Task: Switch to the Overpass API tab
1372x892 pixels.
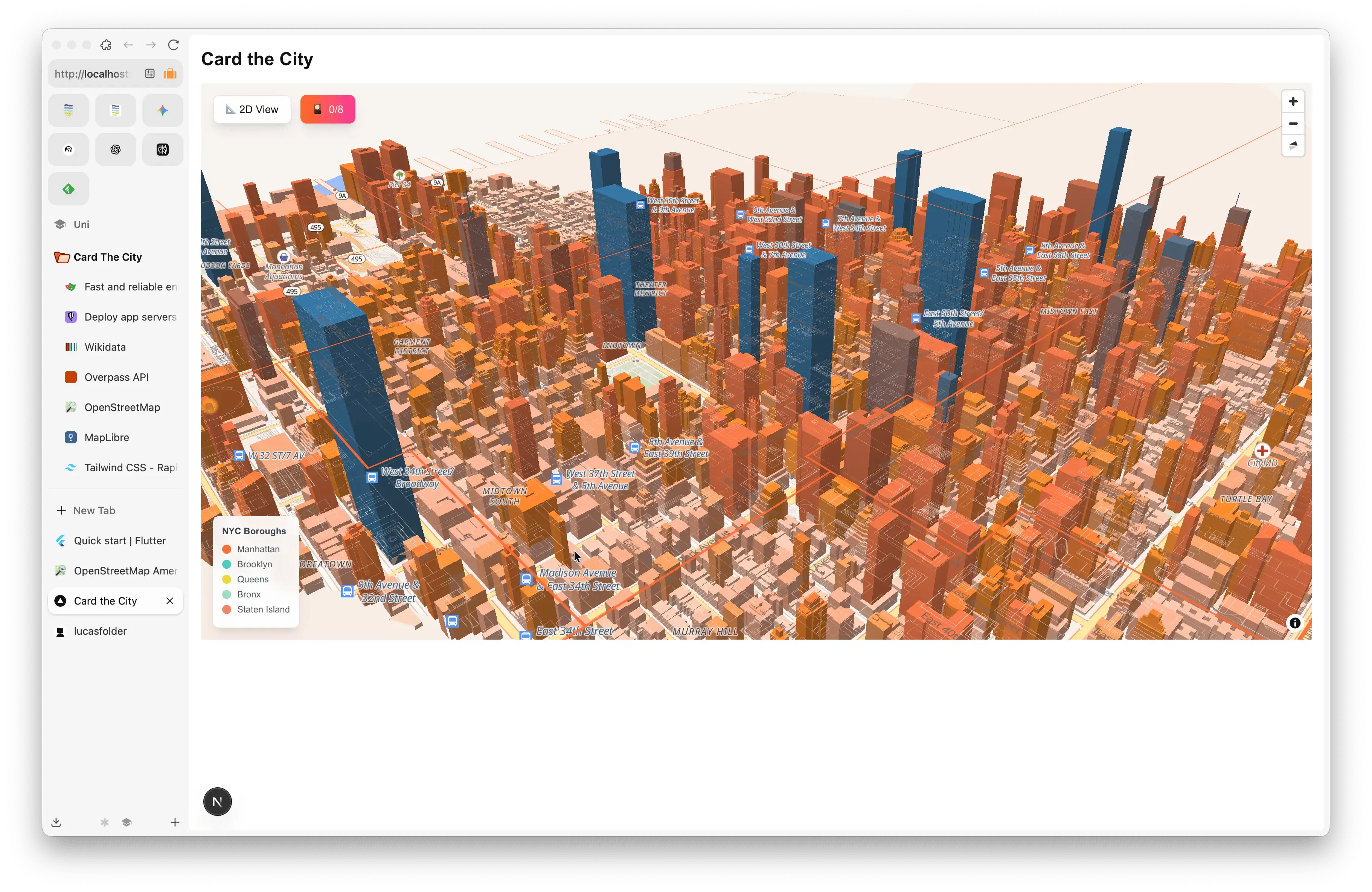Action: tap(116, 377)
